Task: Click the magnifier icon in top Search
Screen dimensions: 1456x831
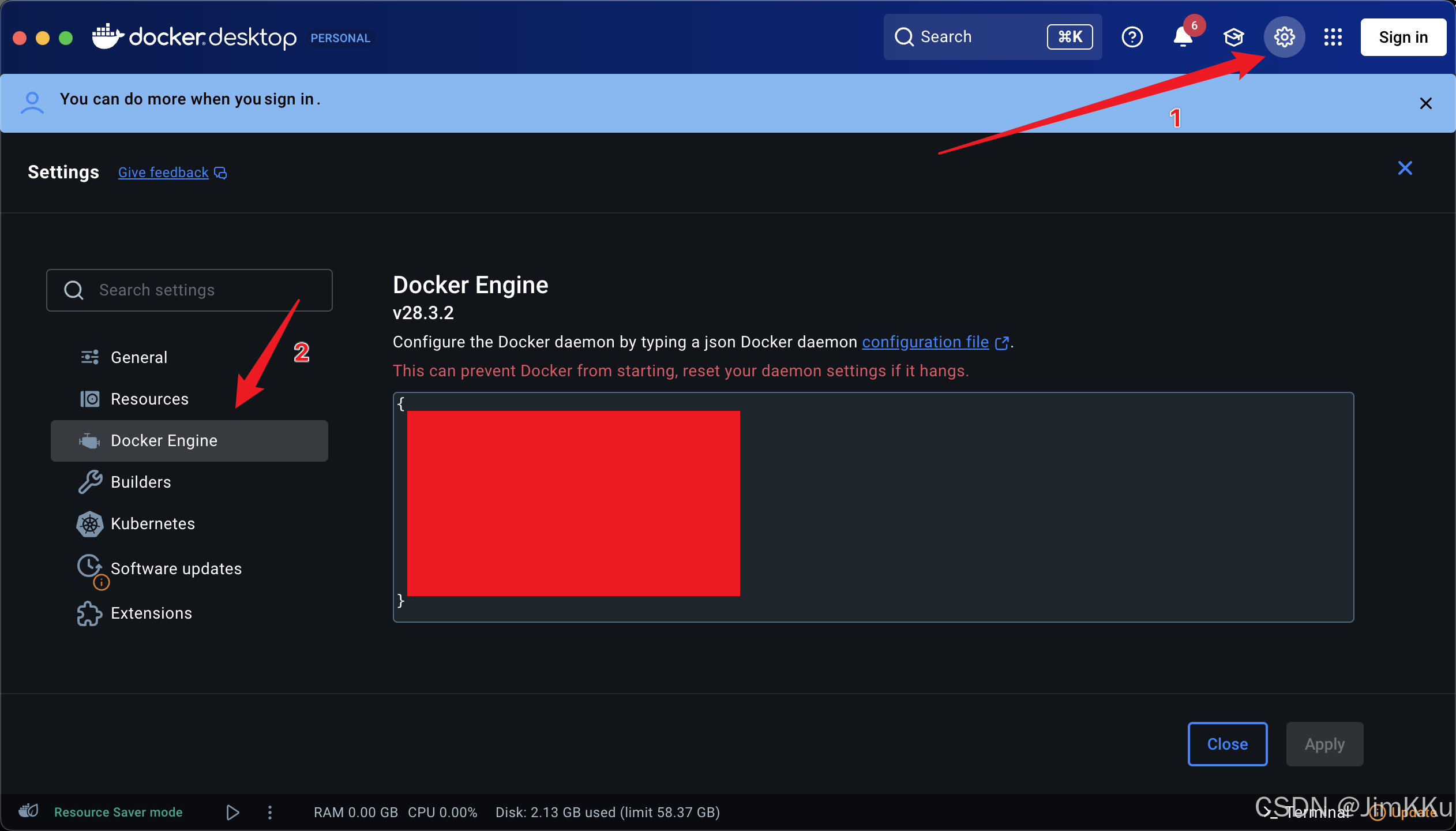Action: pyautogui.click(x=904, y=37)
